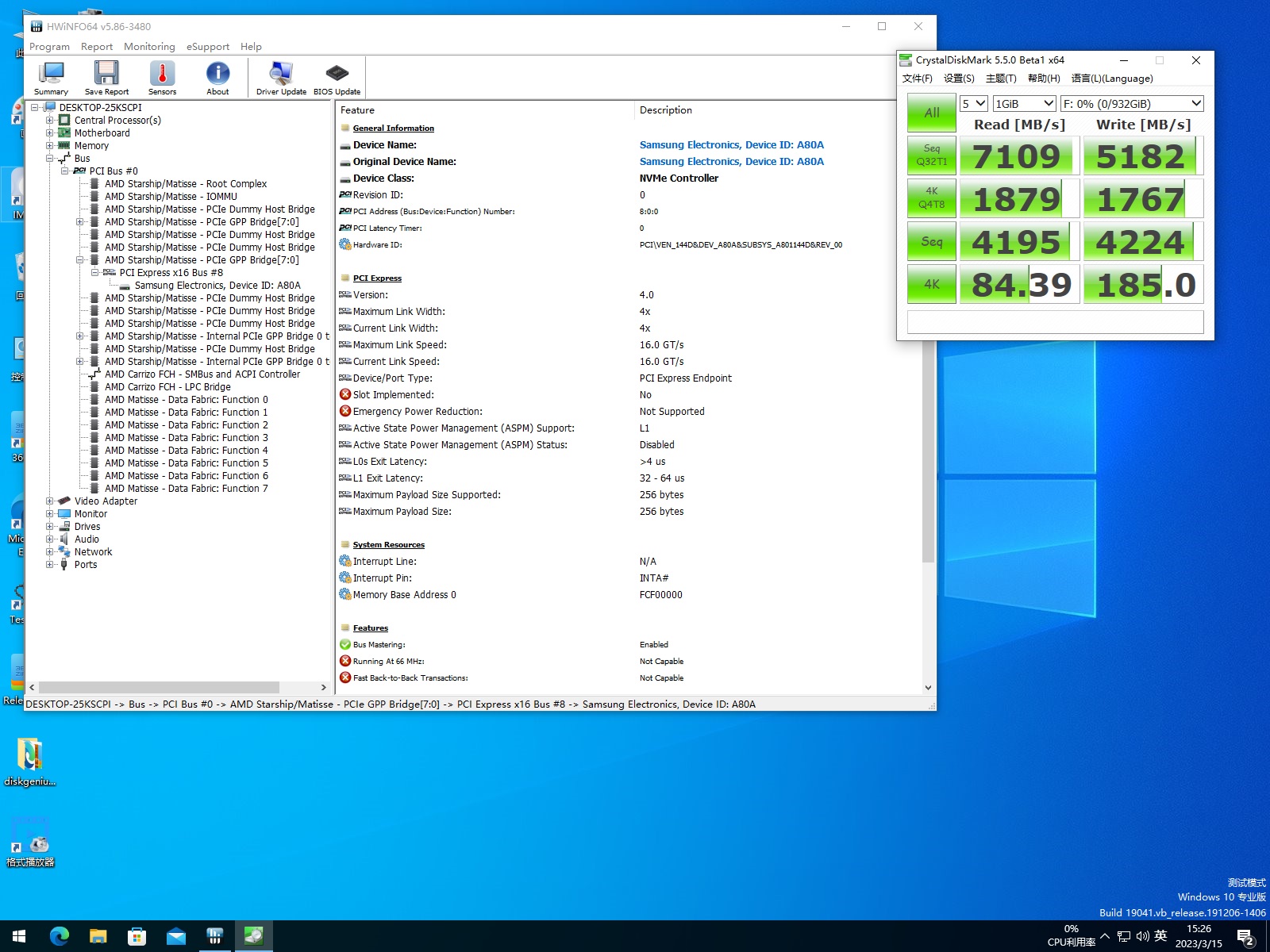Collapse the PCI Bus #0 node

(64, 171)
